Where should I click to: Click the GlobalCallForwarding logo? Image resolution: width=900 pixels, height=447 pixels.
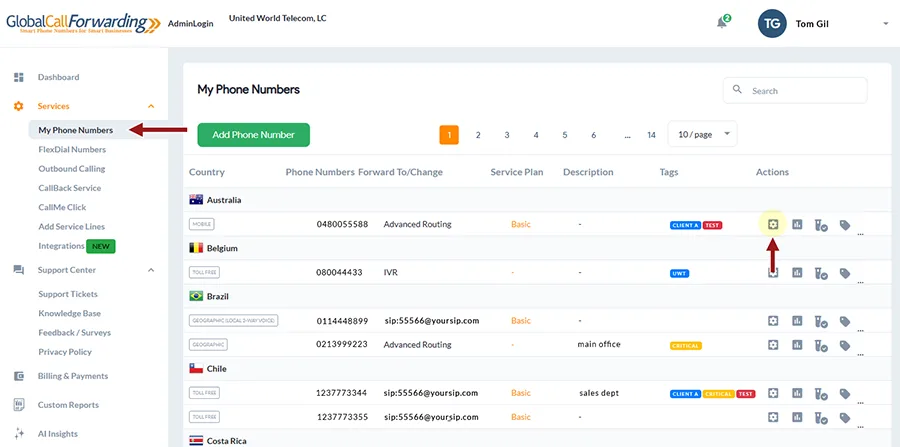pyautogui.click(x=84, y=23)
